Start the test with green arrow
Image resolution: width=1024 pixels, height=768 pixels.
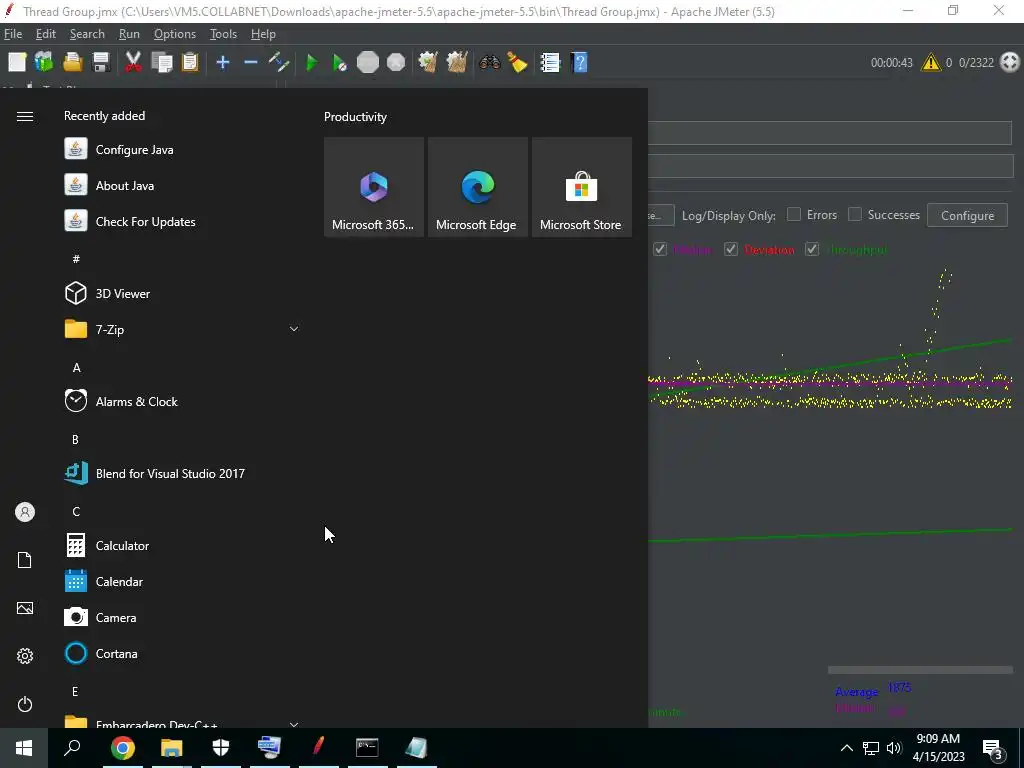click(312, 63)
